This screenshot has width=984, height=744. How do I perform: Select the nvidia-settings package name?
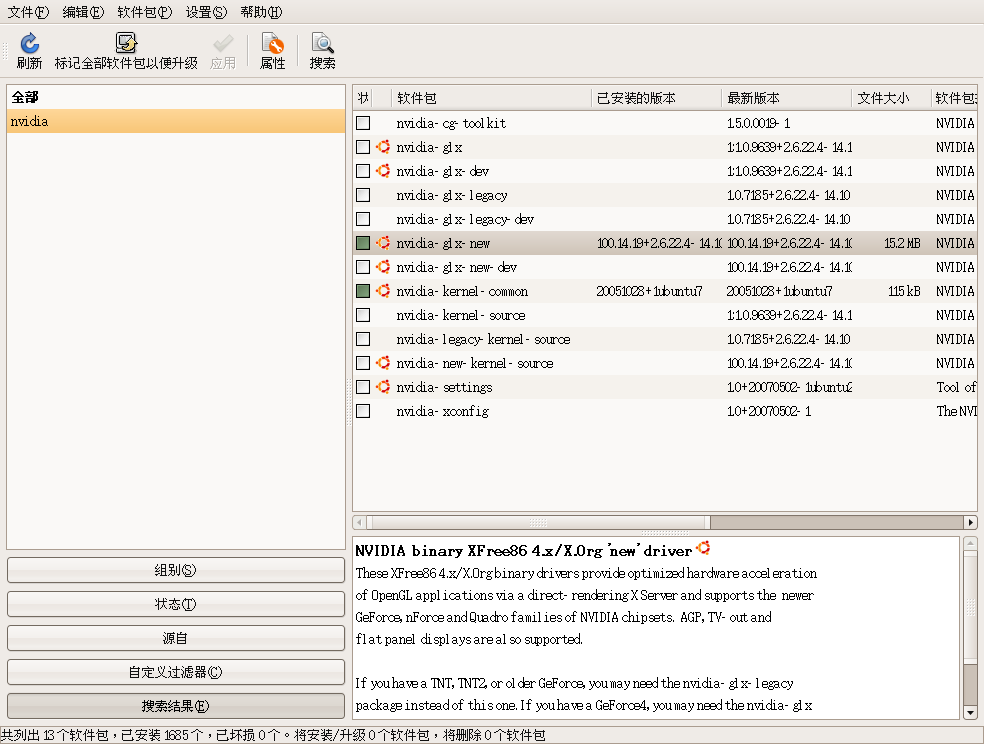tap(444, 387)
